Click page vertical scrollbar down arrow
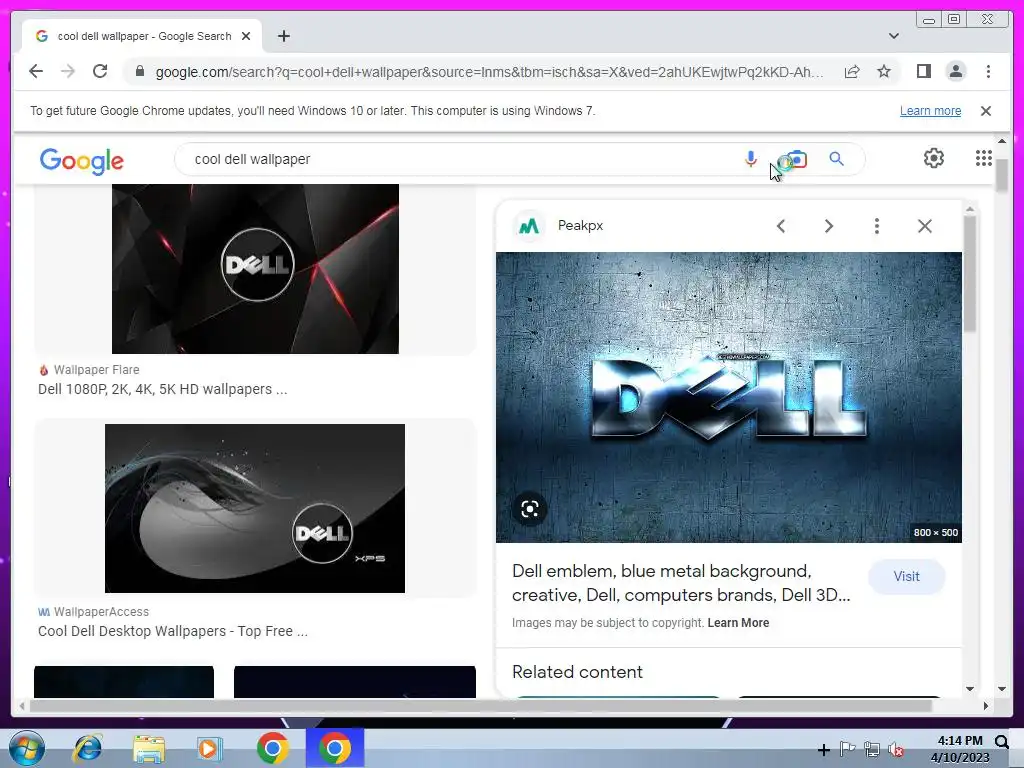The height and width of the screenshot is (768, 1024). pyautogui.click(x=1002, y=688)
